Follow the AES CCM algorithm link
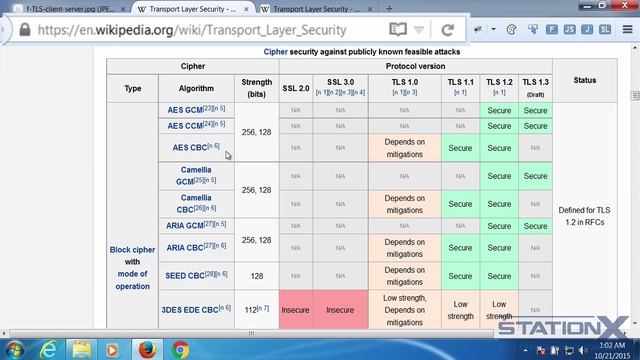Viewport: 640px width, 360px height. pos(185,126)
